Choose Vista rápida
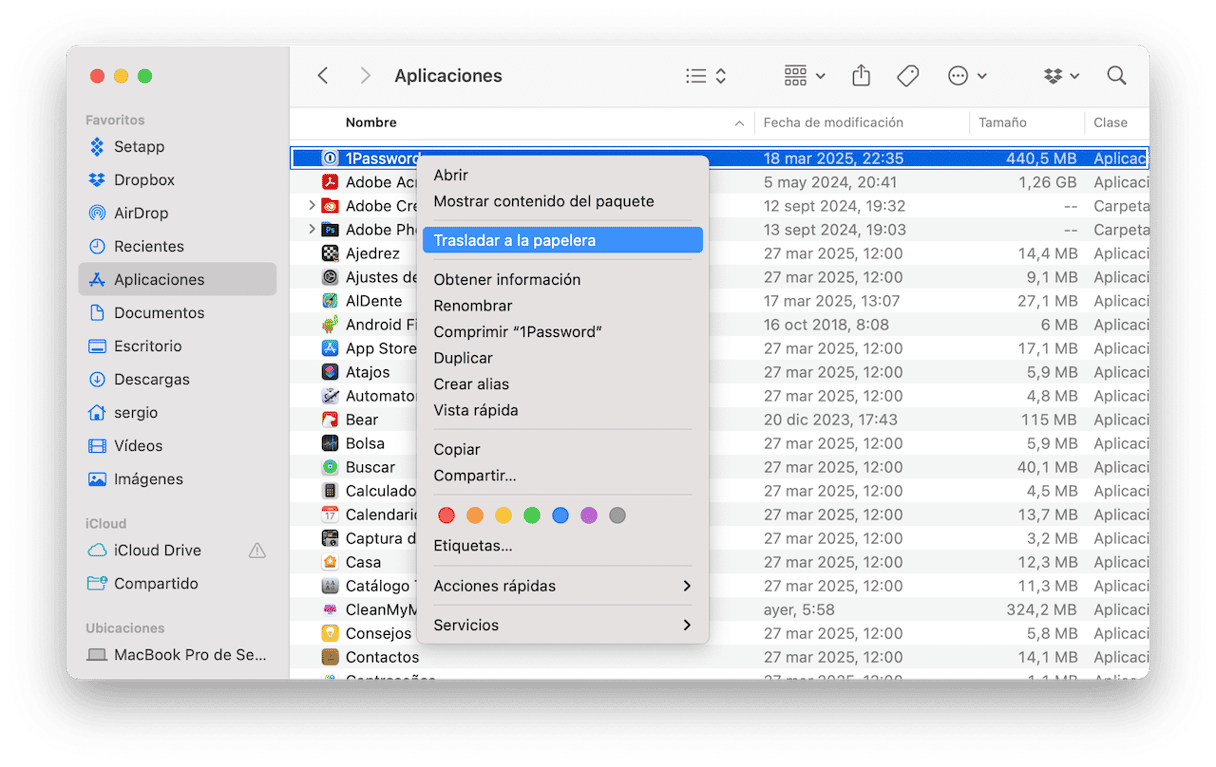1216x767 pixels. pyautogui.click(x=563, y=410)
